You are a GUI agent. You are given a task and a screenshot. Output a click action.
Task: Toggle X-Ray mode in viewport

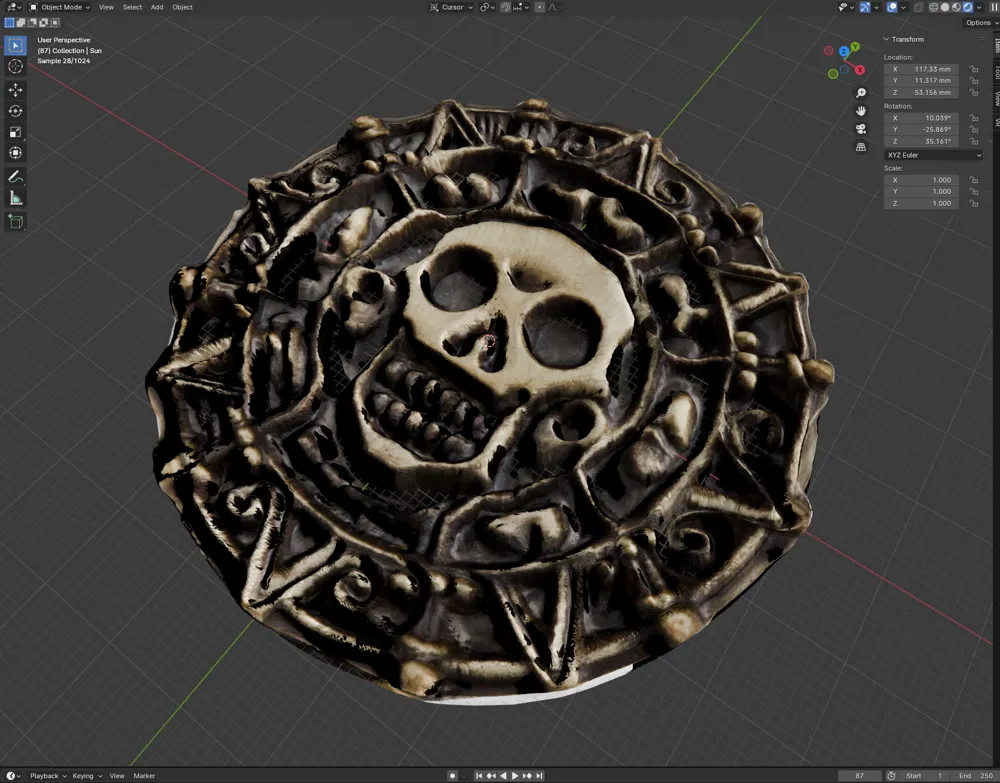918,8
